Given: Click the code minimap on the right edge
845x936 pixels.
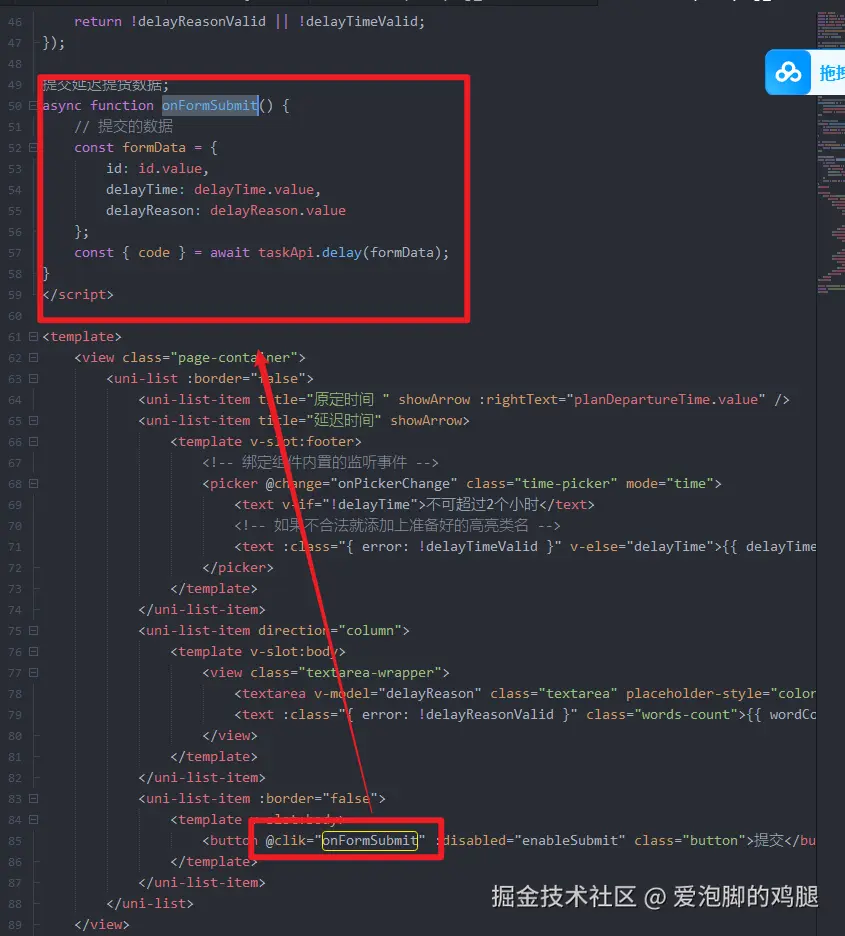Looking at the screenshot, I should (831, 152).
